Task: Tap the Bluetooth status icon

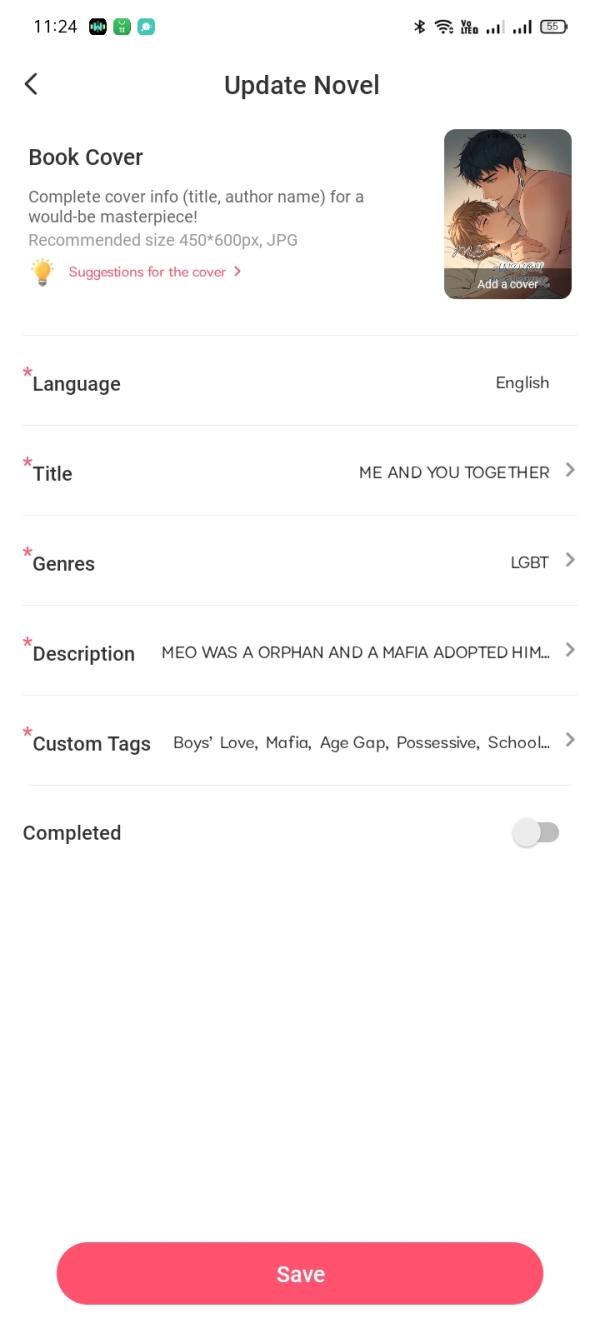Action: [420, 27]
